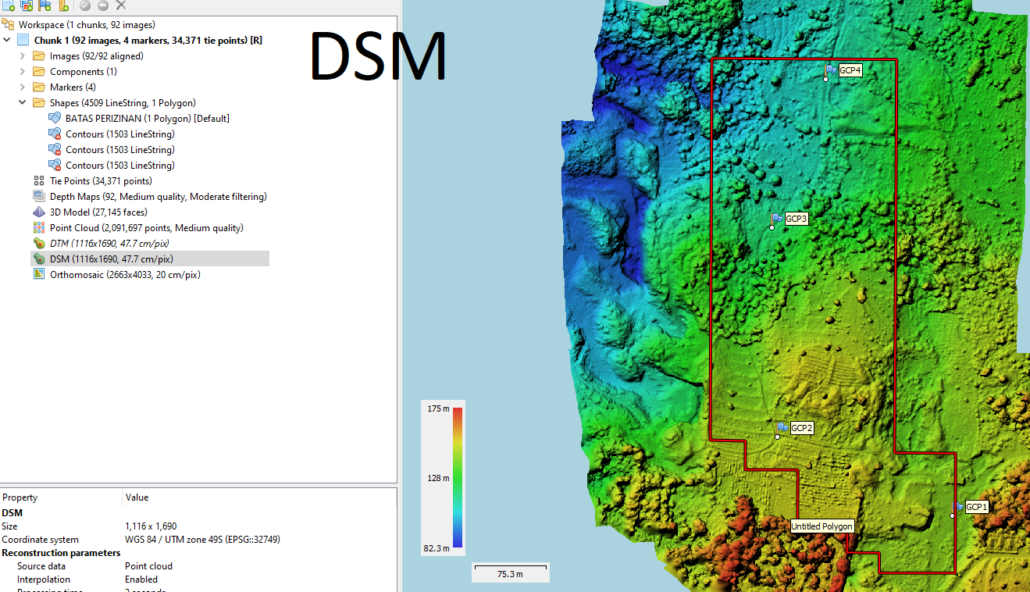Click the Depth Maps icon
Screen dimensions: 1030x592
39,196
